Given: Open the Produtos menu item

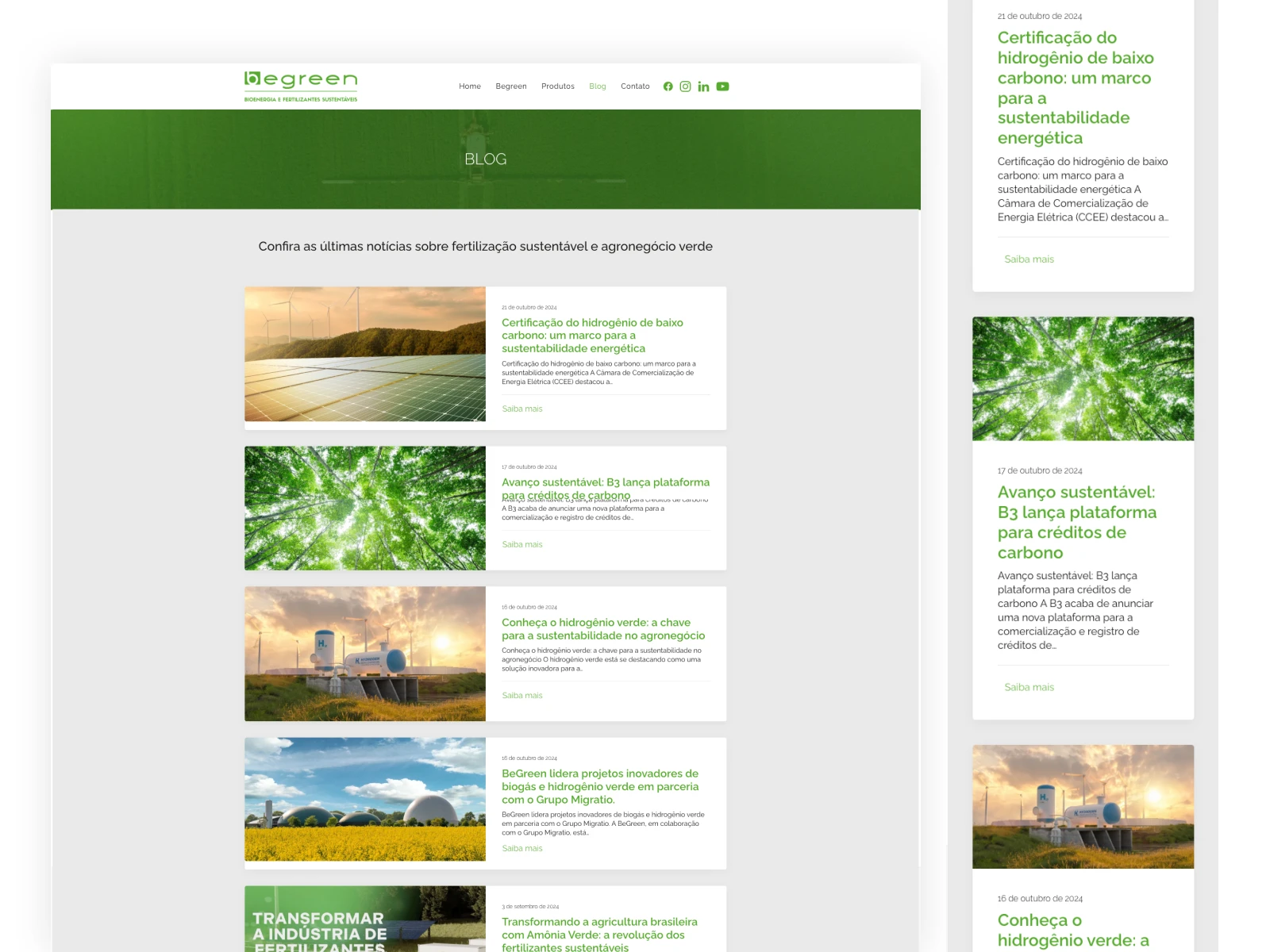Looking at the screenshot, I should (558, 86).
